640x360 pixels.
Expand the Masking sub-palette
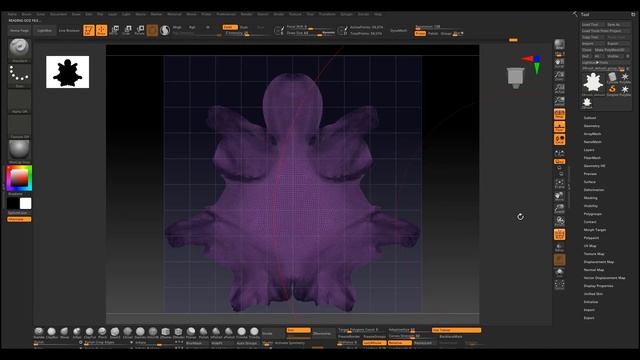tap(590, 198)
